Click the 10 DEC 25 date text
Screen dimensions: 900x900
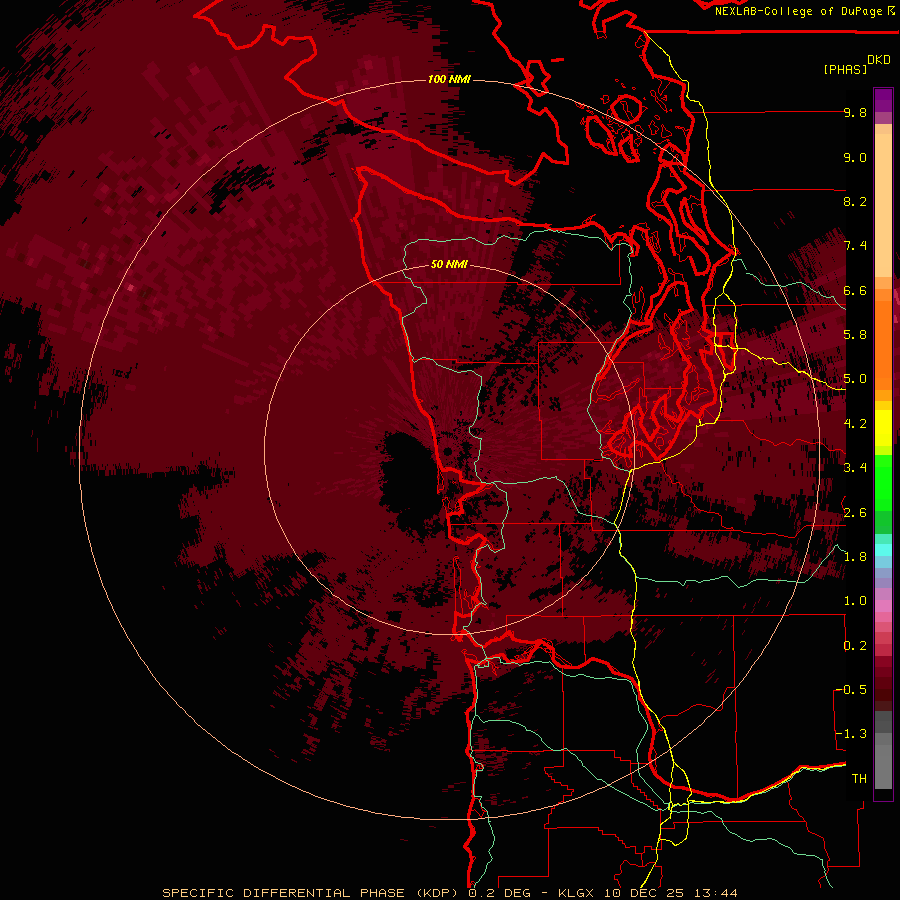(x=645, y=893)
